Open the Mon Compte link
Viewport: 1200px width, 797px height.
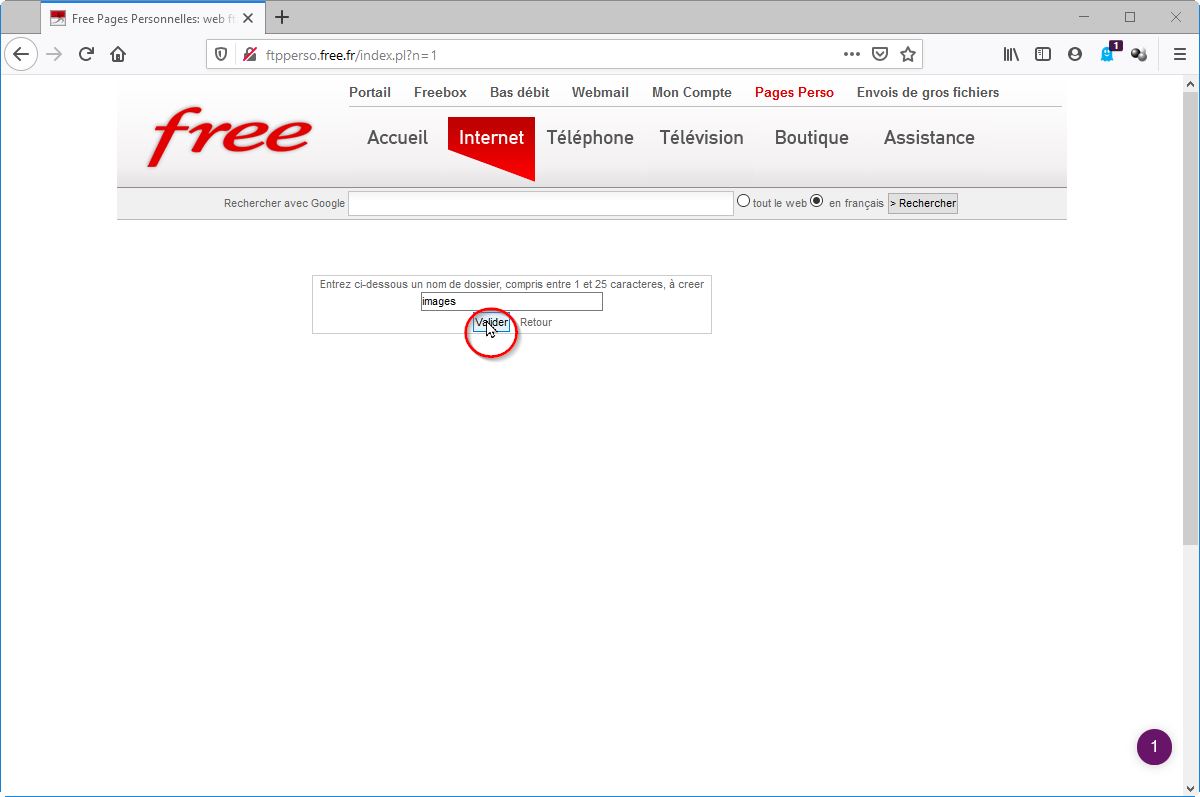pos(692,92)
